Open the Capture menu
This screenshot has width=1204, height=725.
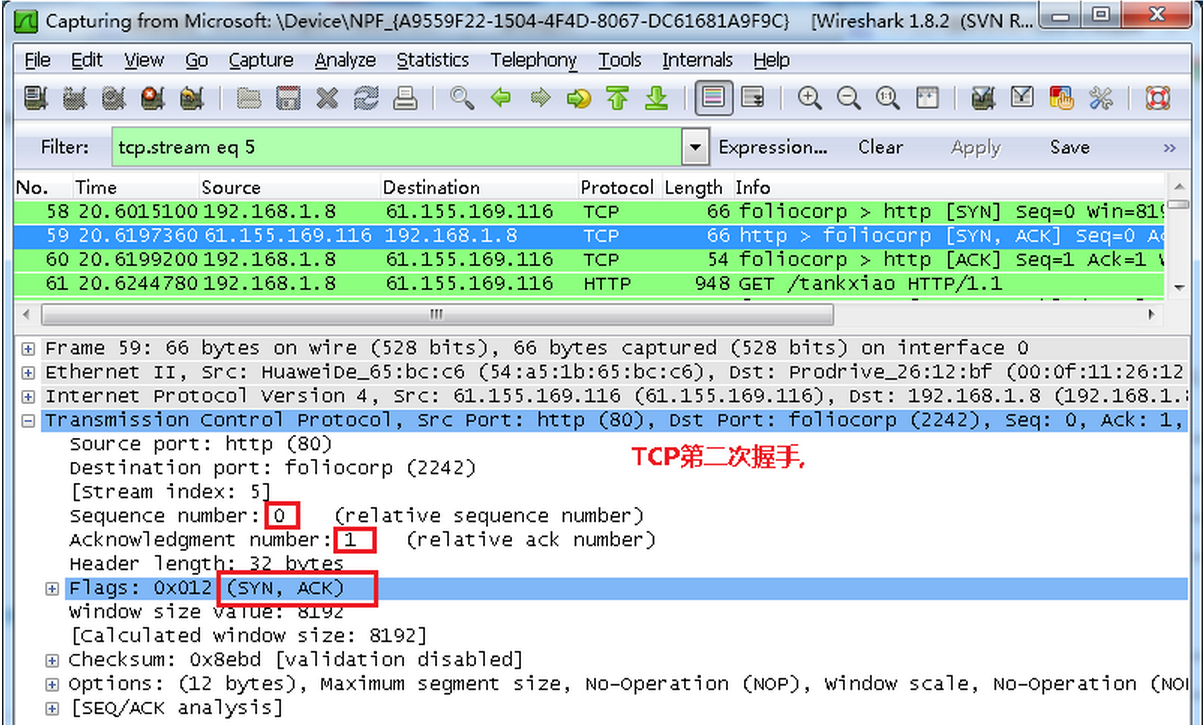click(261, 60)
